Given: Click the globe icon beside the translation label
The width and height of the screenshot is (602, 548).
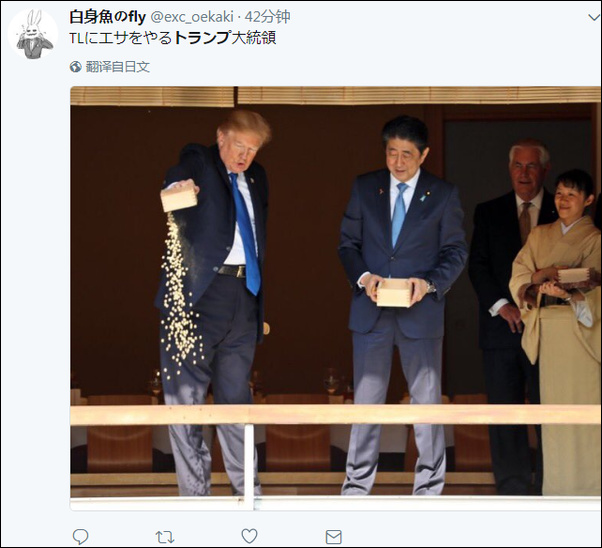Looking at the screenshot, I should (x=76, y=67).
